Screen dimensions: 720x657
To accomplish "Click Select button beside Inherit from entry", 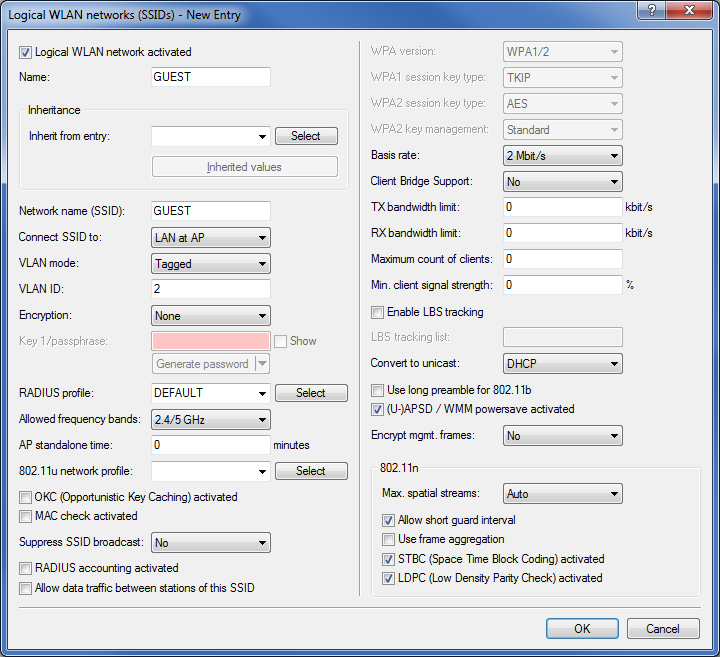I will (x=306, y=136).
